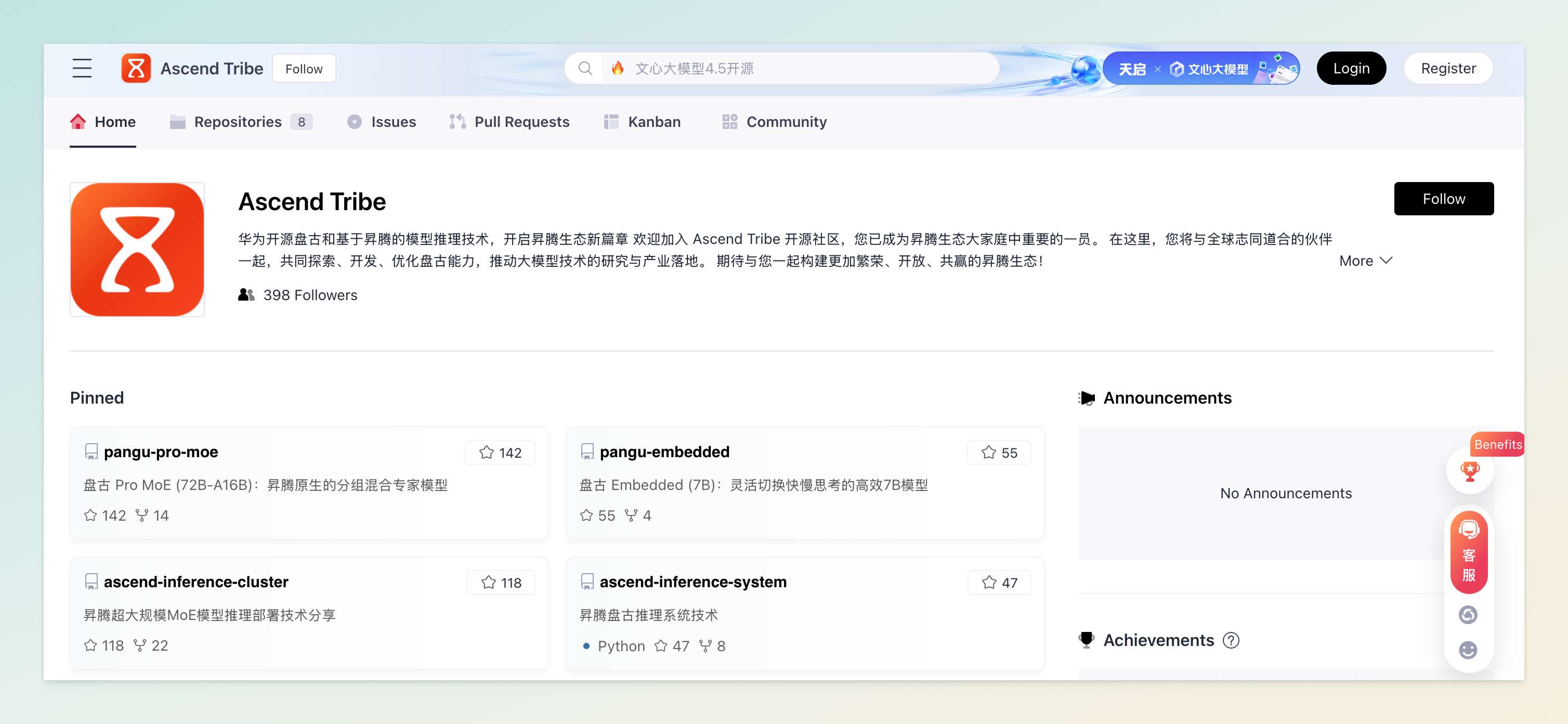Click the circular refresh icon in sidebar
Image resolution: width=1568 pixels, height=724 pixels.
coord(1468,614)
